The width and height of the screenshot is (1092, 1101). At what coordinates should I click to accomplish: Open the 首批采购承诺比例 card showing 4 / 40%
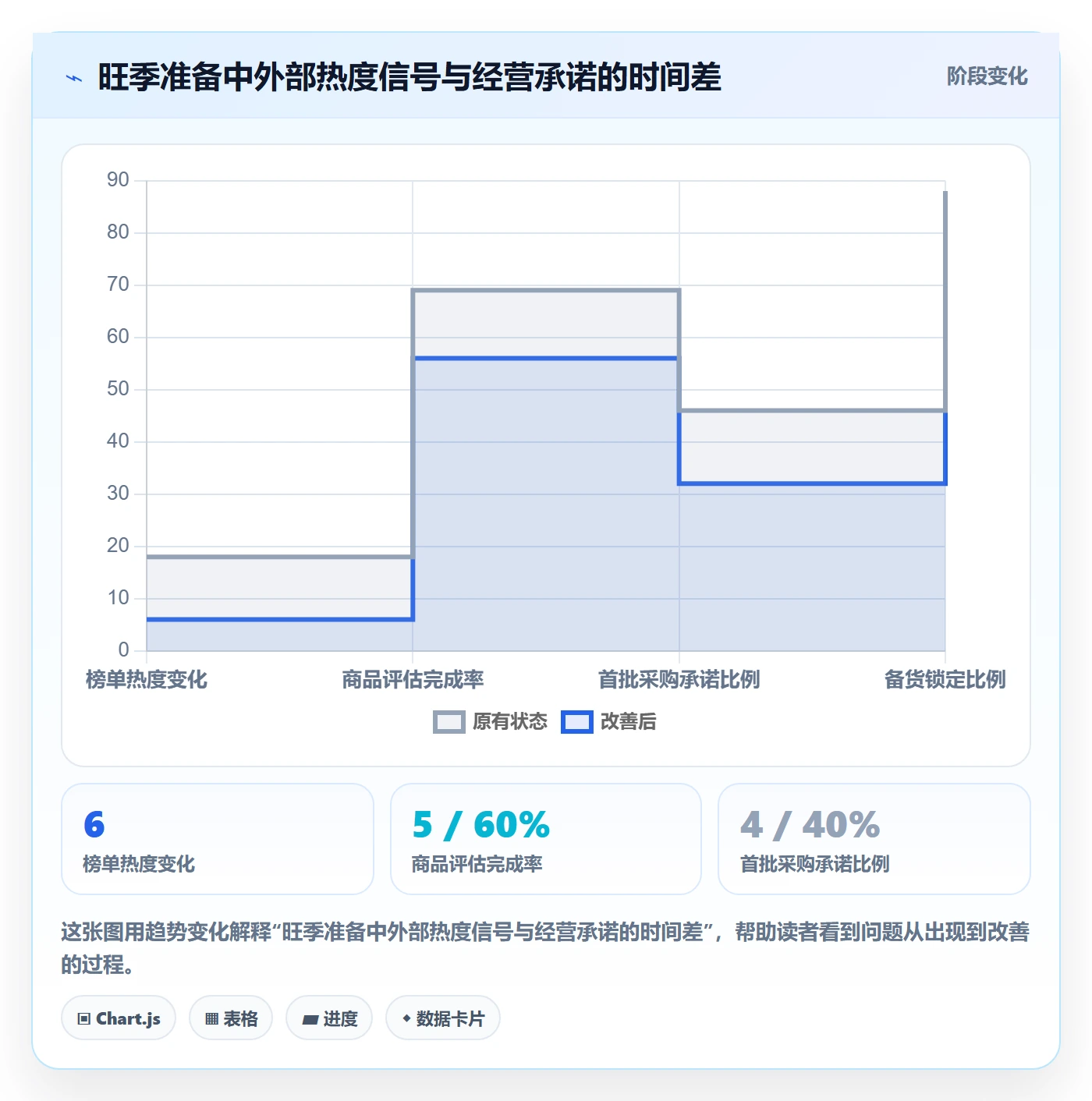874,839
